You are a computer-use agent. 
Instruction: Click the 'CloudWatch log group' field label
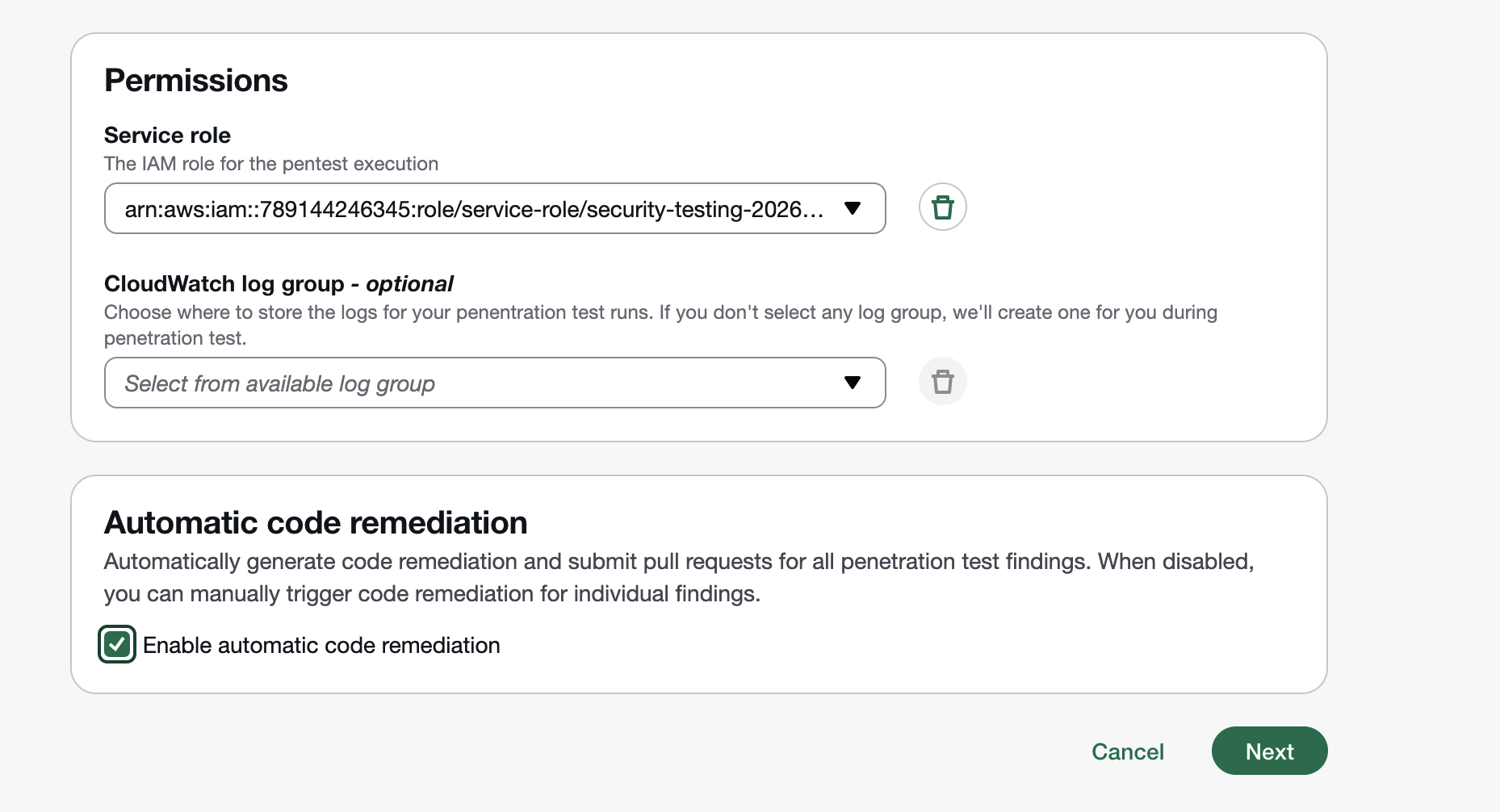(x=224, y=284)
